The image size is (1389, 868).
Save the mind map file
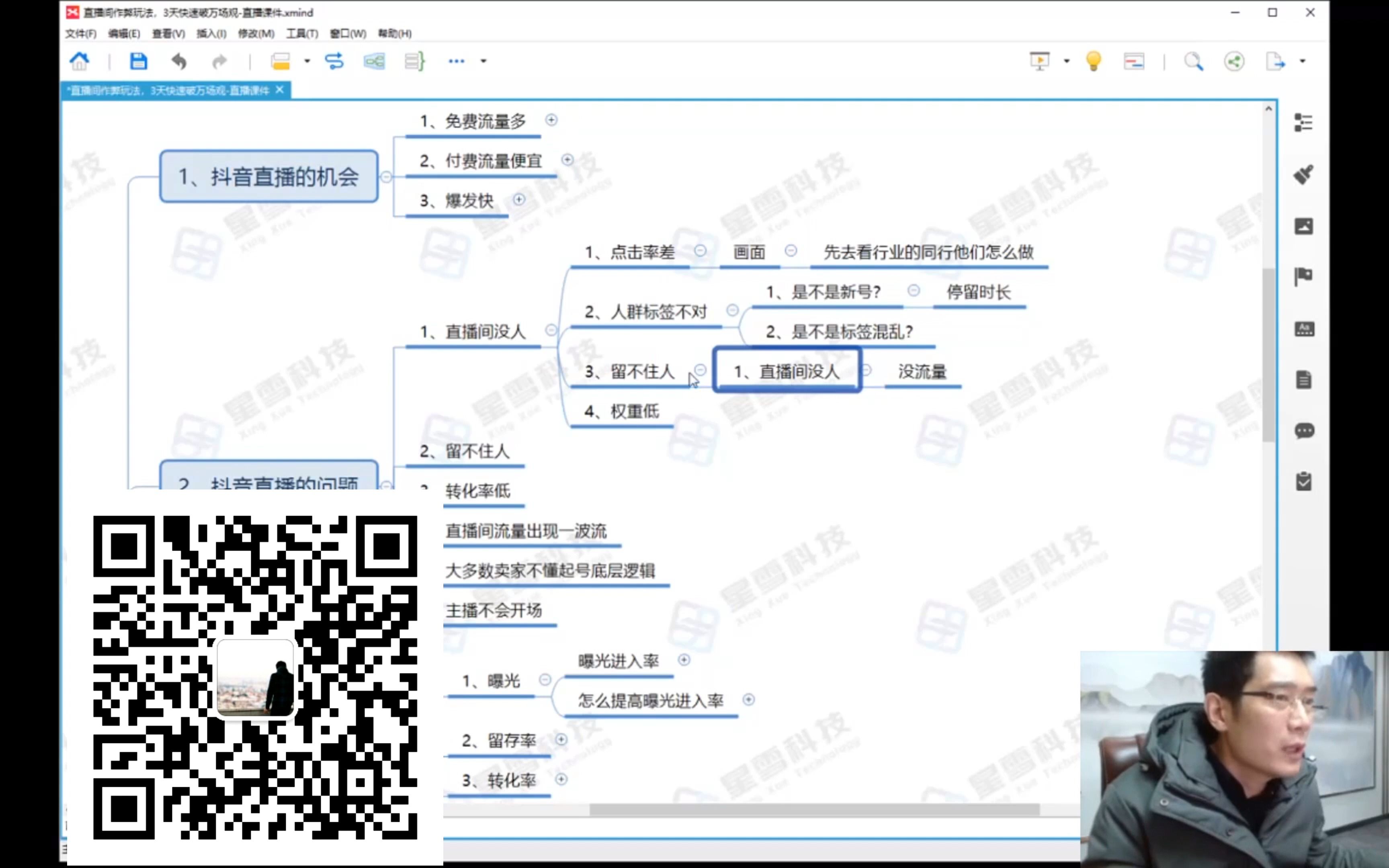coord(138,61)
